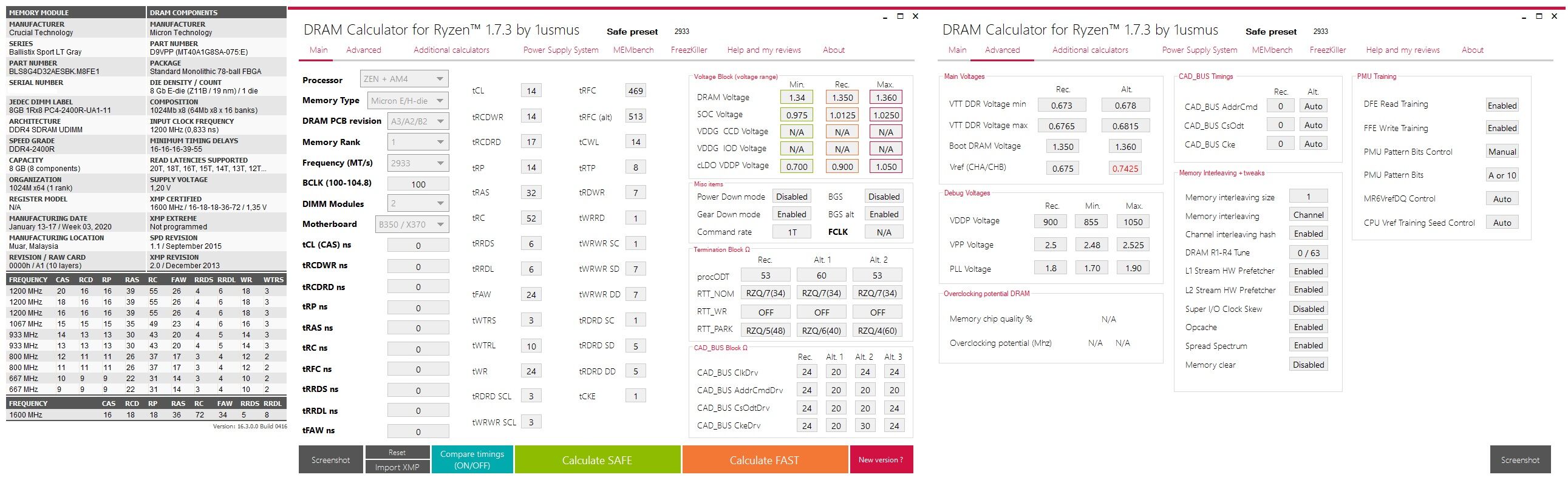This screenshot has height=483, width=1568.
Task: Minimize the right DRAM Calculator window
Action: (1525, 16)
